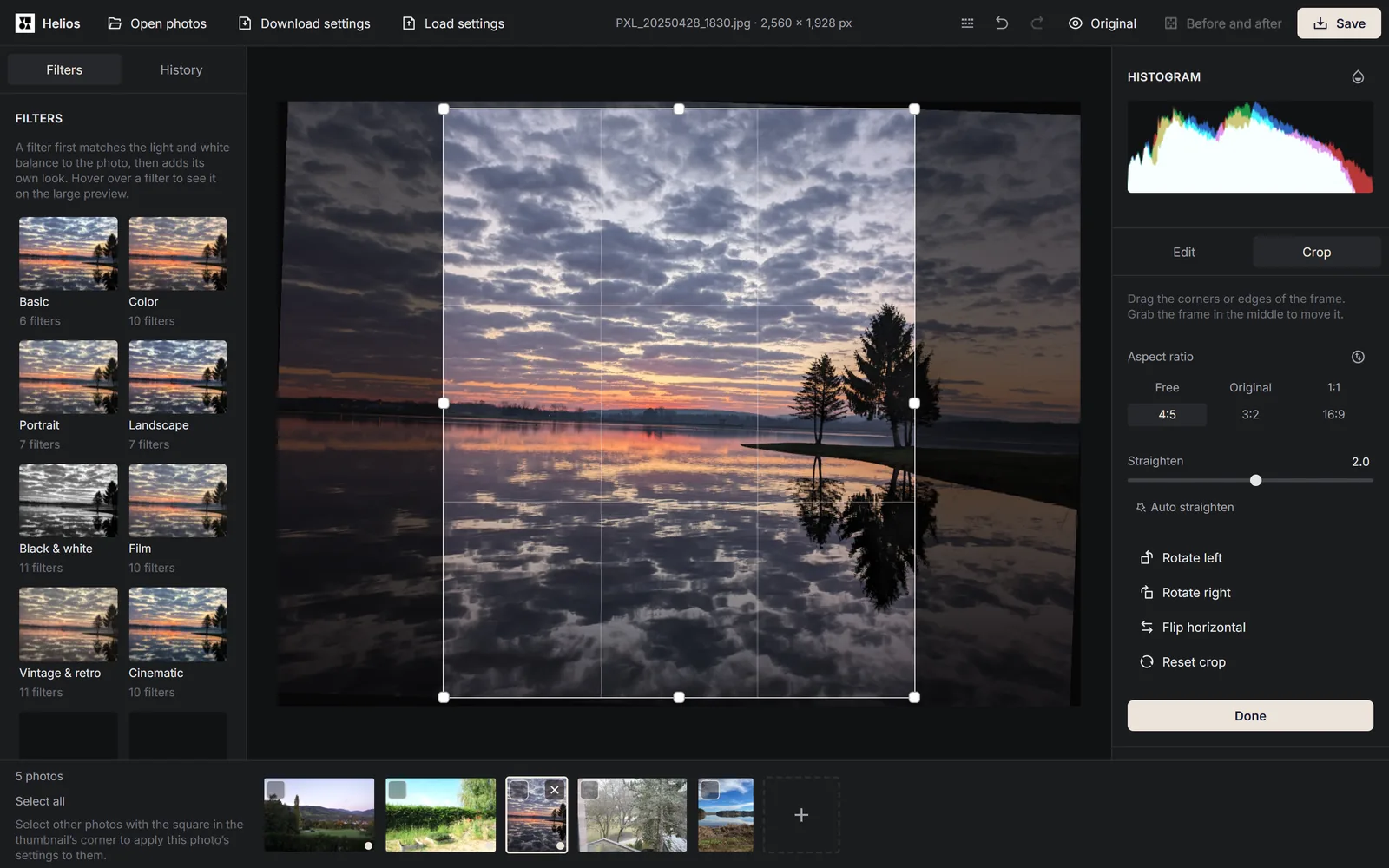The height and width of the screenshot is (868, 1389).
Task: Open the Cinematic filter group
Action: point(178,643)
